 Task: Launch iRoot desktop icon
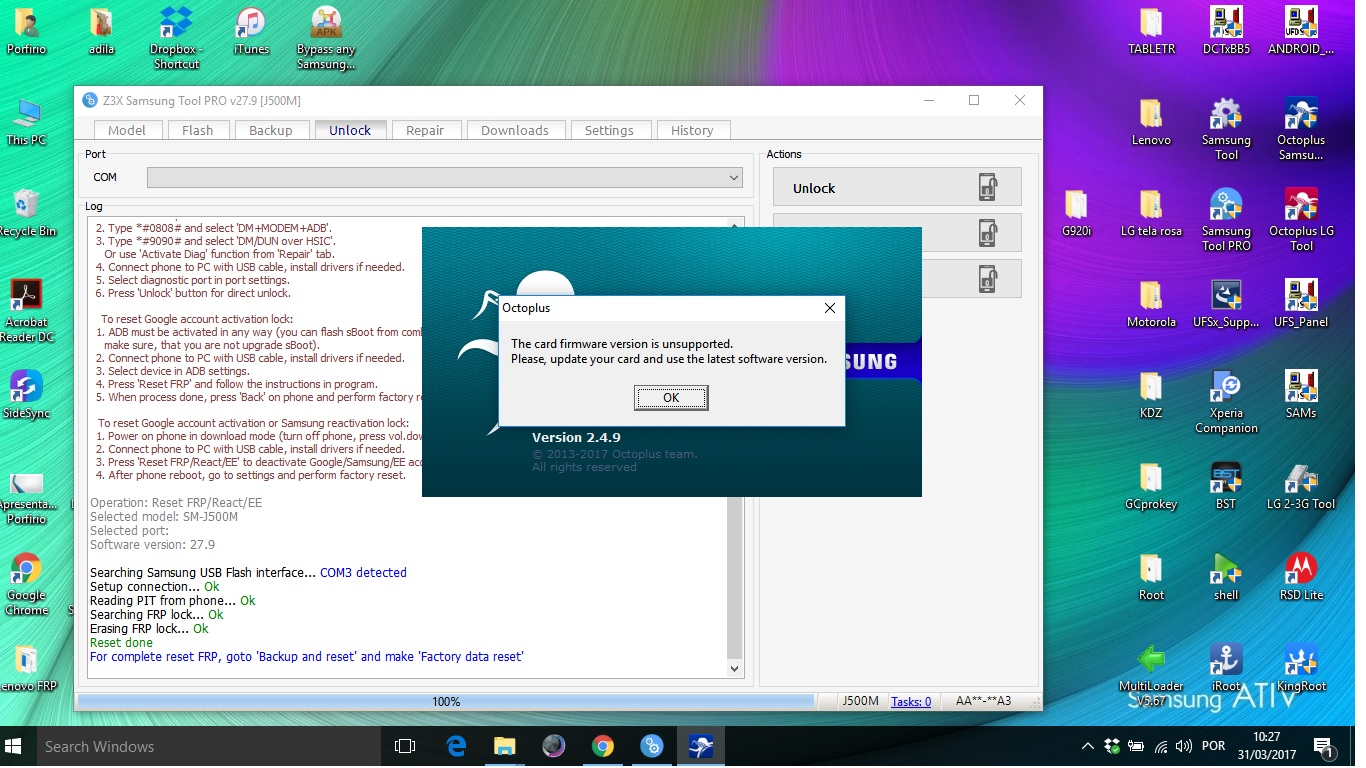(x=1226, y=669)
